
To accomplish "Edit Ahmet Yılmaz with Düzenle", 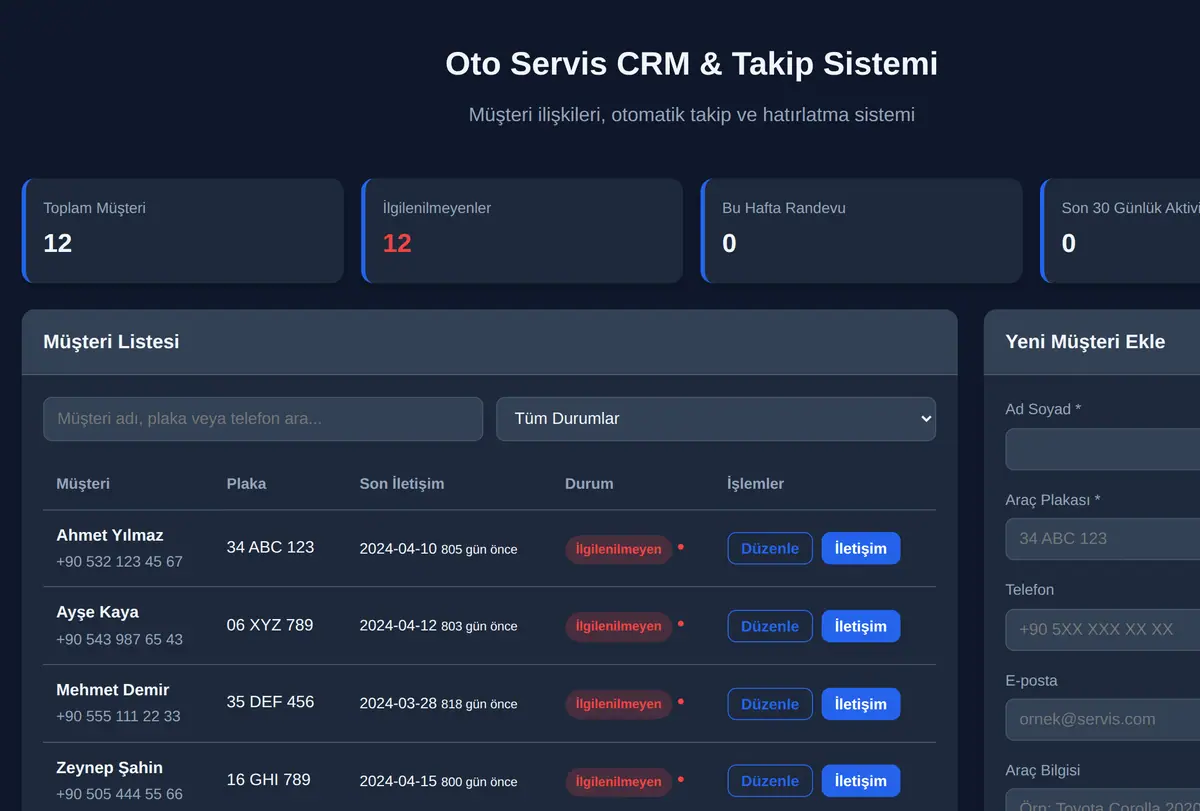I will click(x=770, y=548).
